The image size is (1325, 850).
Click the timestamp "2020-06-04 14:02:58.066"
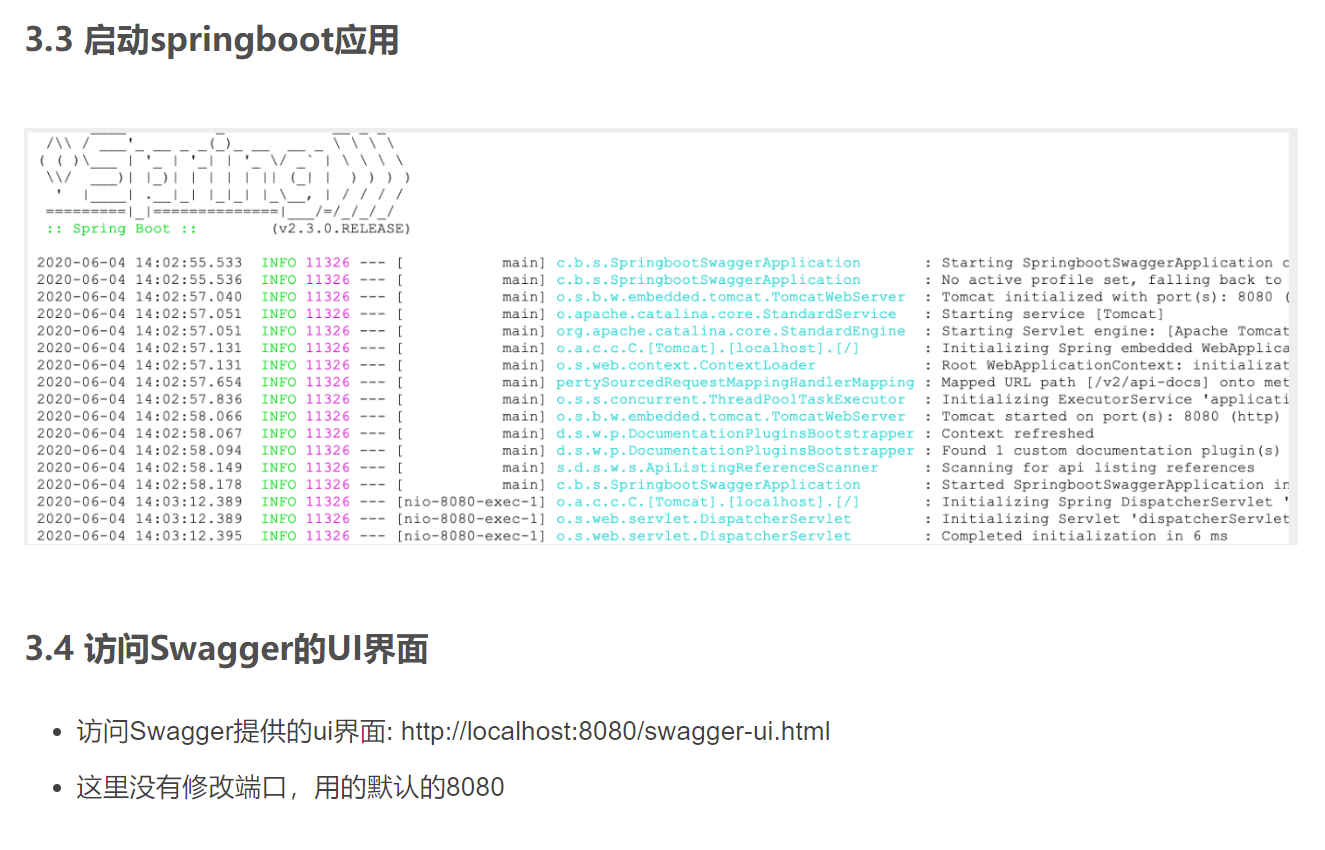tap(140, 416)
